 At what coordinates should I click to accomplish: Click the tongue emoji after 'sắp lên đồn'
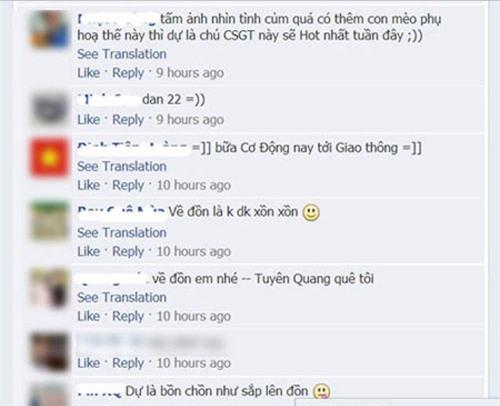point(322,392)
